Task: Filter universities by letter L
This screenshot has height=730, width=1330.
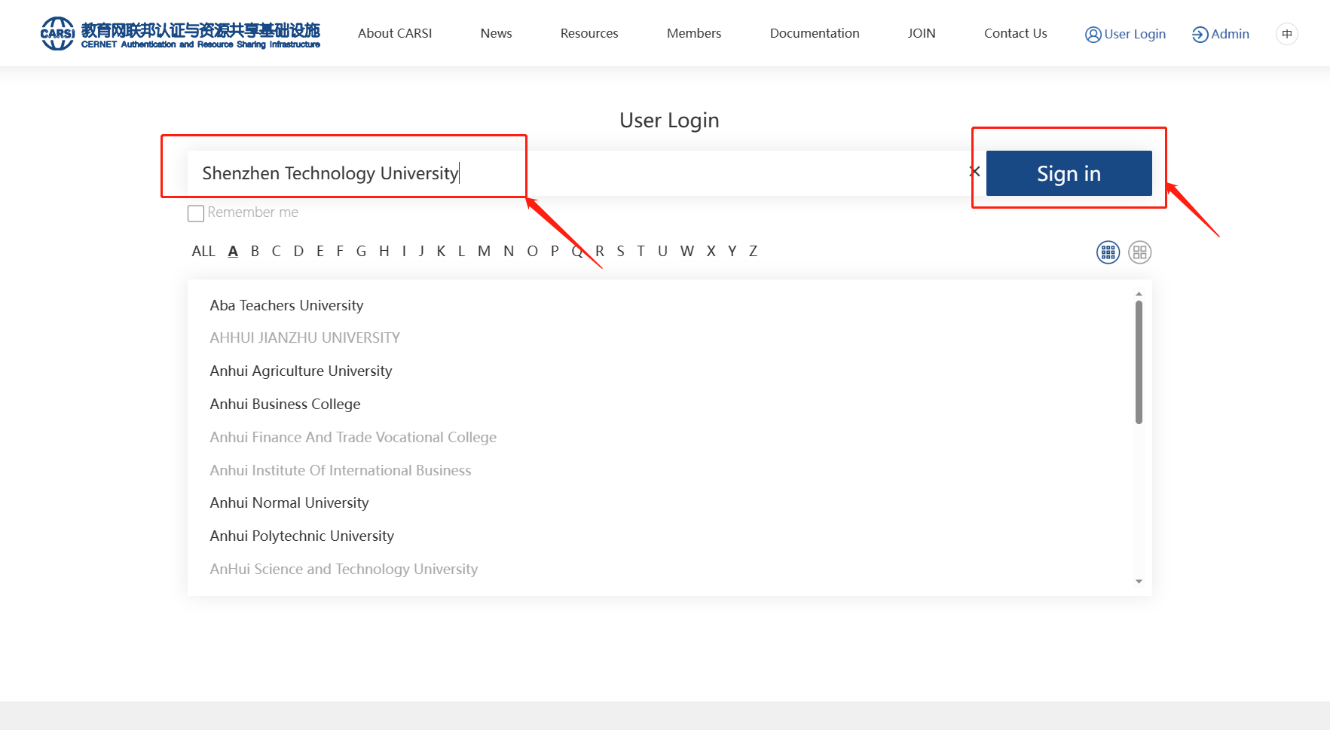Action: [461, 251]
